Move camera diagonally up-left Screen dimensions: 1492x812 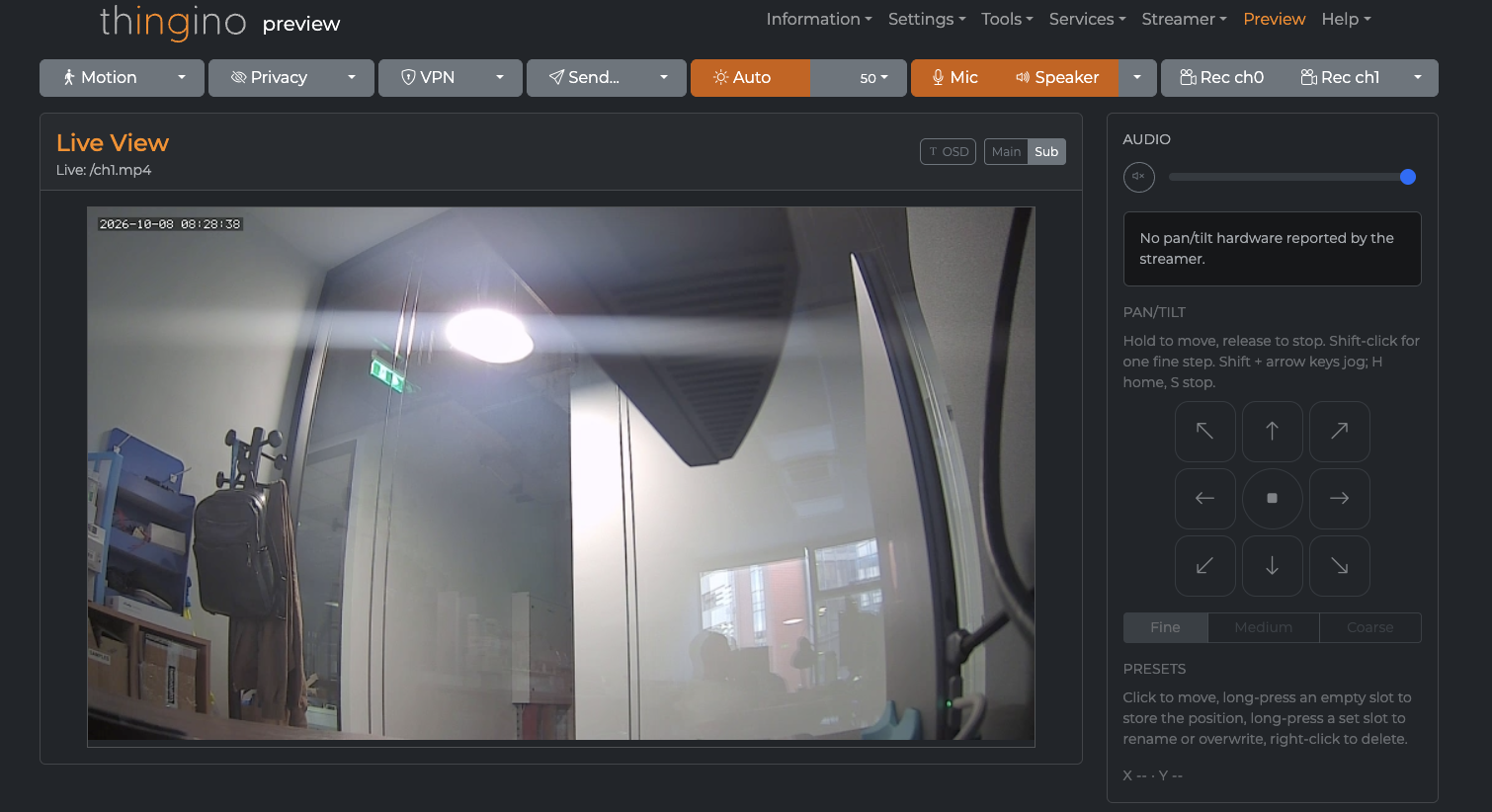point(1204,432)
